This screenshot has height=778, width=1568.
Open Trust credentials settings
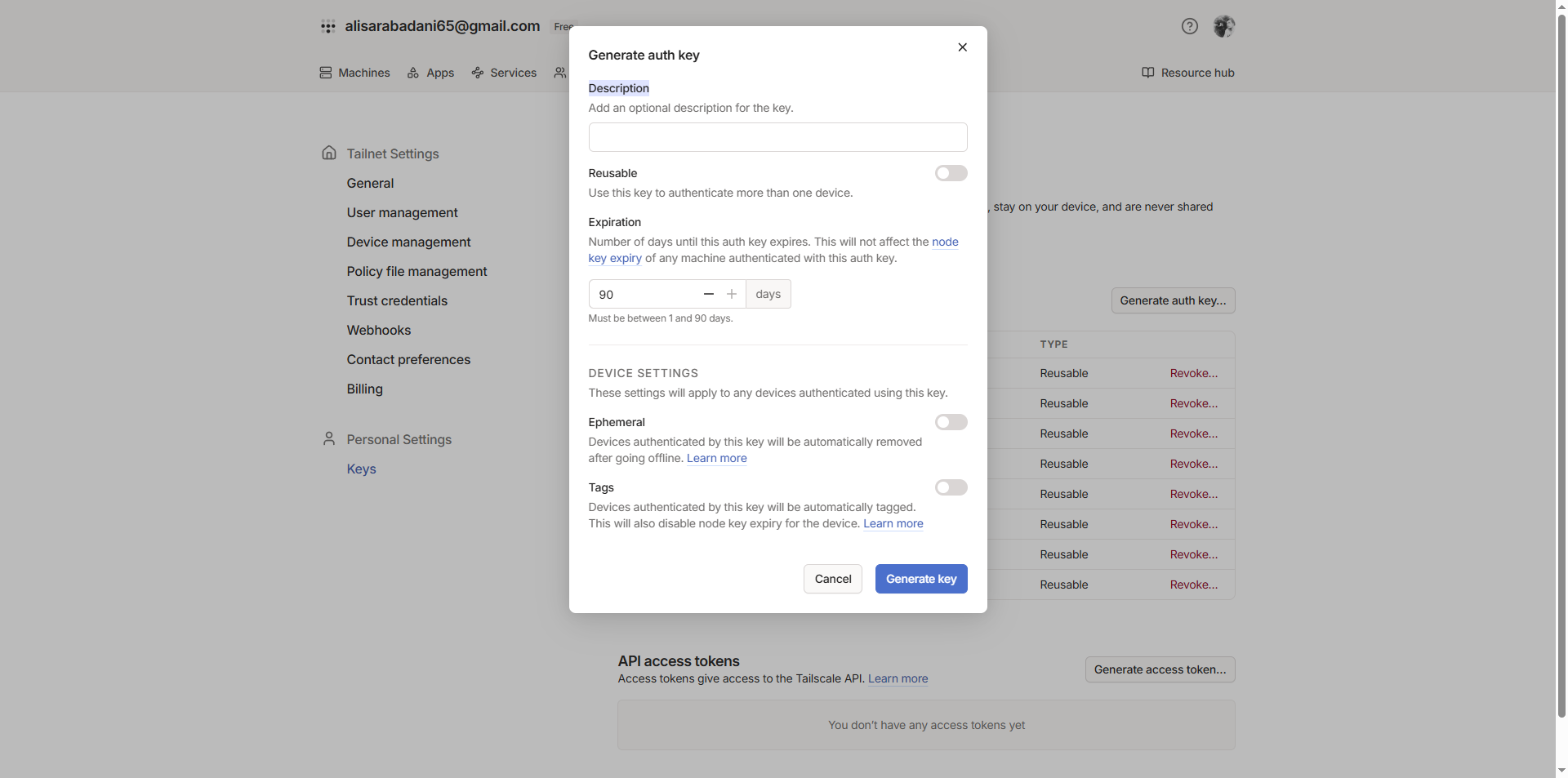pyautogui.click(x=397, y=300)
